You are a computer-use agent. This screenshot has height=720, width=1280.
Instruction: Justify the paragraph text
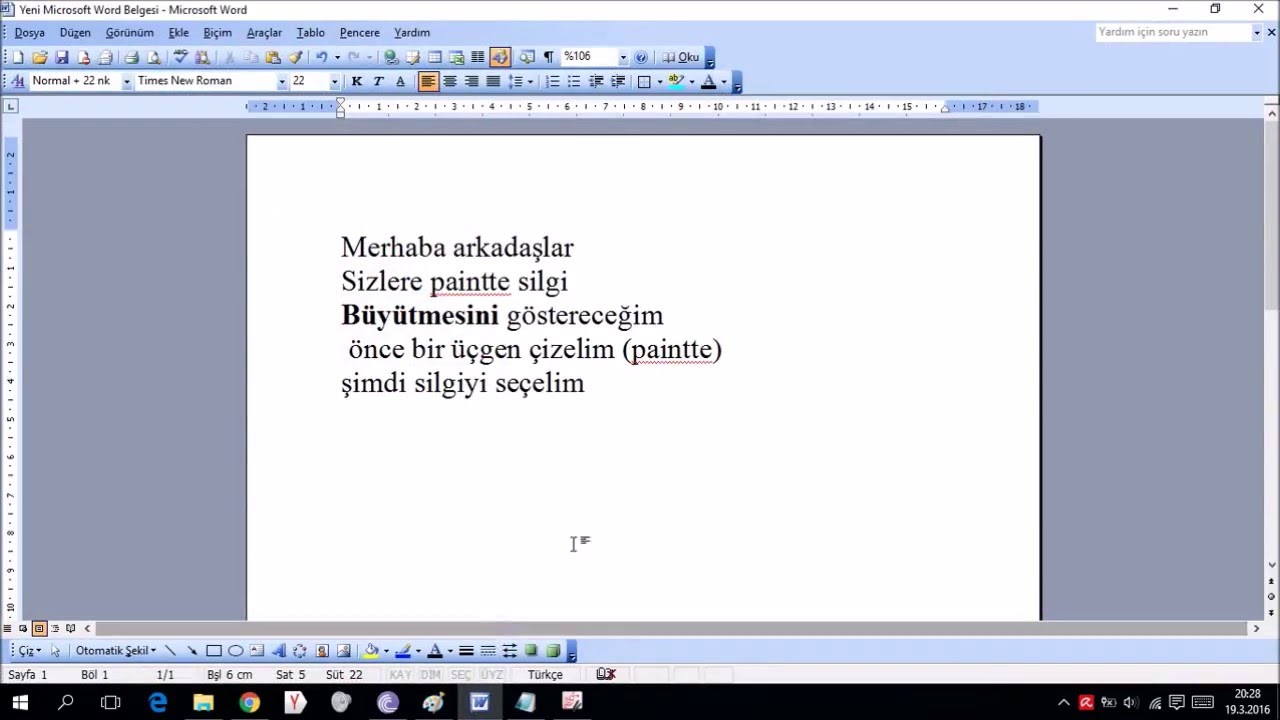pyautogui.click(x=493, y=81)
